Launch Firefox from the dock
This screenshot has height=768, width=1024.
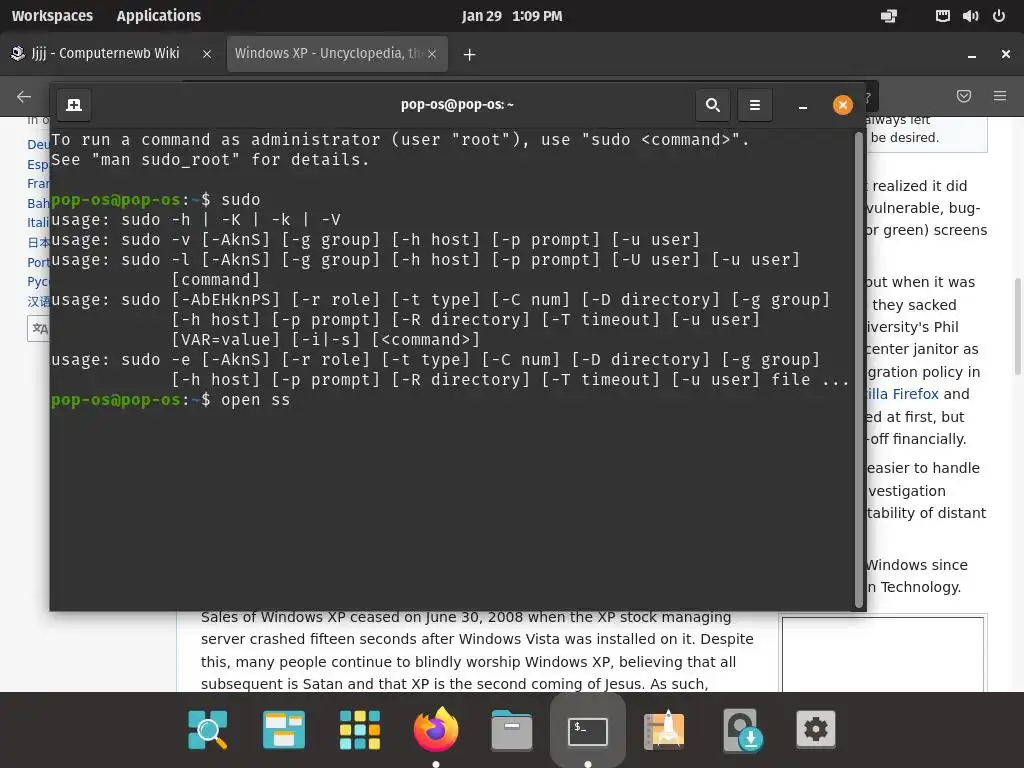pyautogui.click(x=436, y=729)
